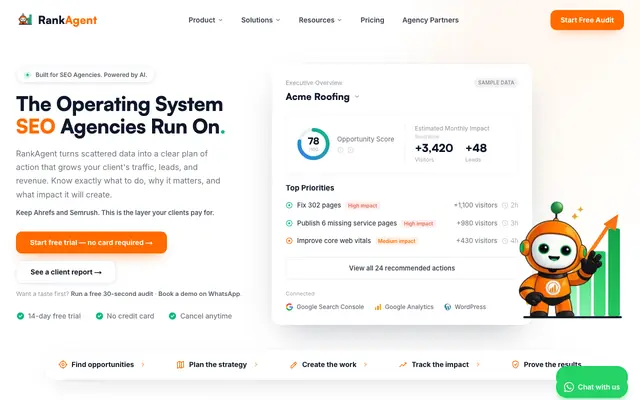Click the WhatsApp icon in chat button
Viewport: 640px width, 400px height.
[x=569, y=387]
